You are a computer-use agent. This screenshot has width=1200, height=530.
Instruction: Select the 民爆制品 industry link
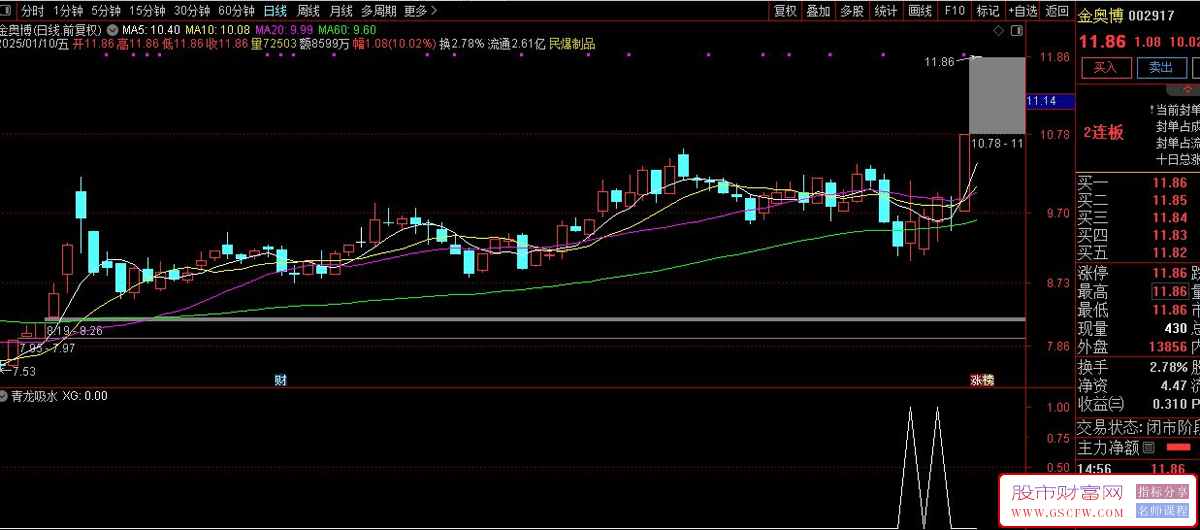572,44
